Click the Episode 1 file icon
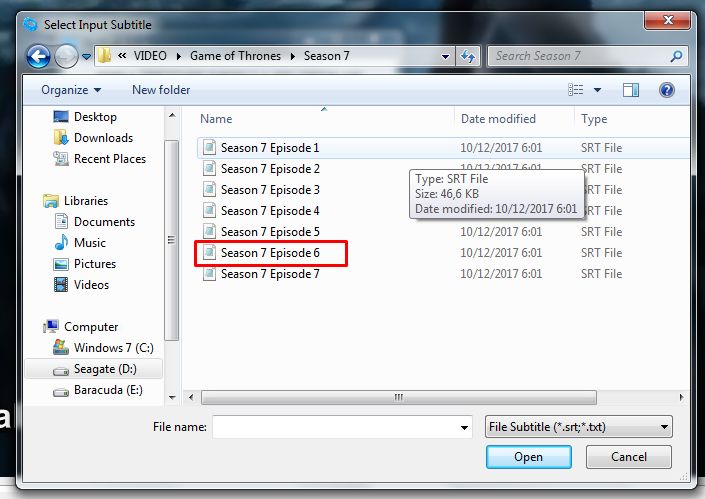The image size is (705, 499). [x=209, y=147]
